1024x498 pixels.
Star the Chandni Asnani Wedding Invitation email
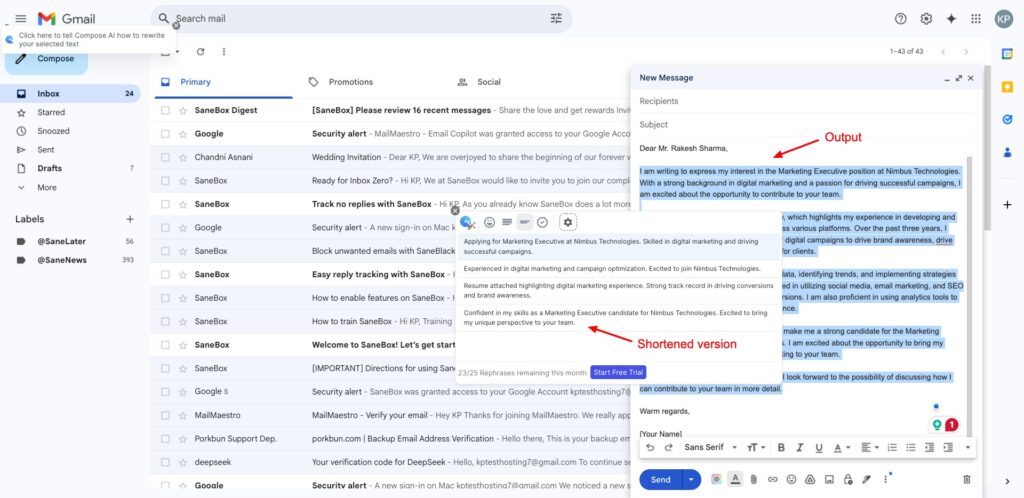coord(183,157)
